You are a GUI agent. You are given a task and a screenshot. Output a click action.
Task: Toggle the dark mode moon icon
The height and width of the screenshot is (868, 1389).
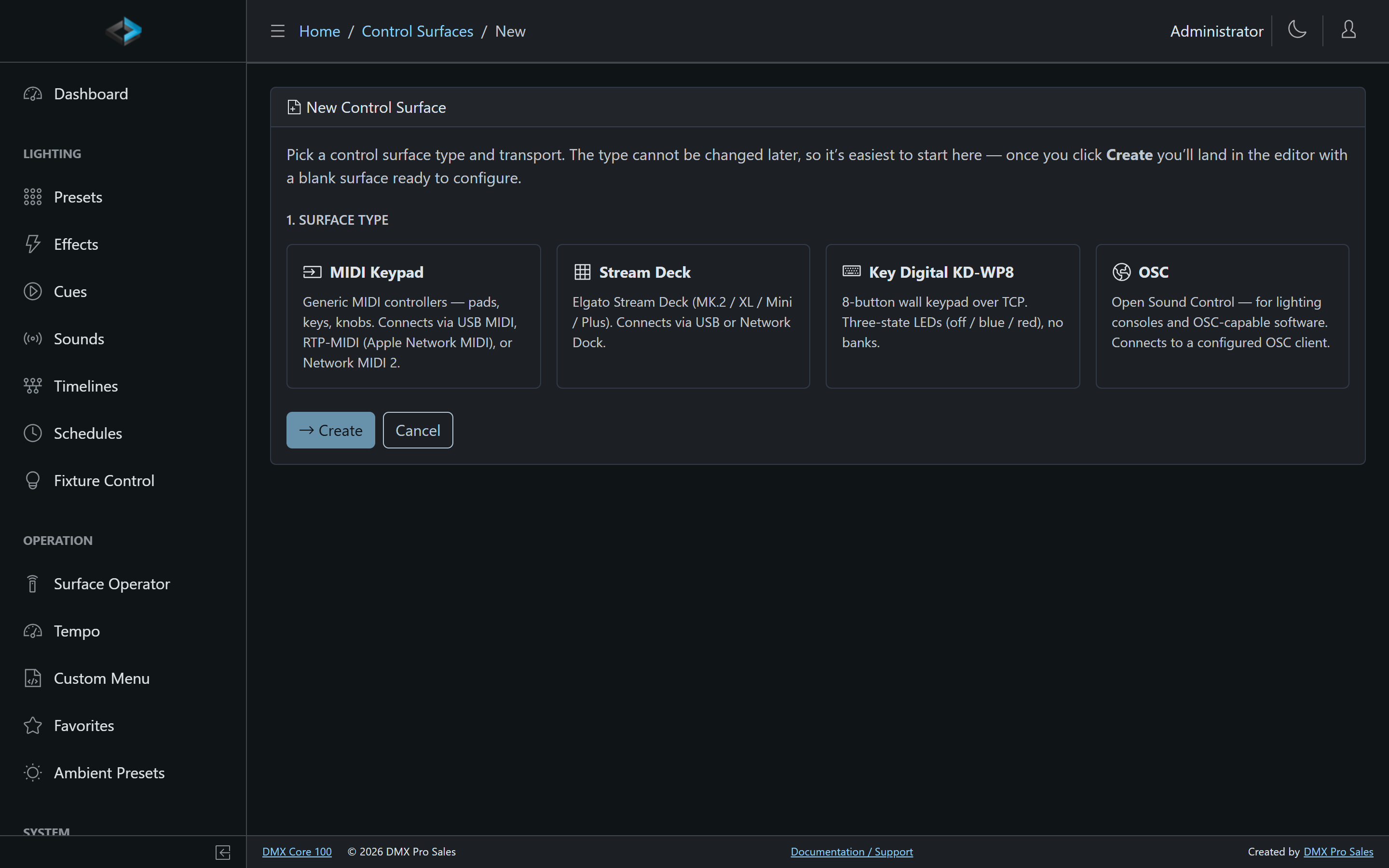click(x=1297, y=30)
